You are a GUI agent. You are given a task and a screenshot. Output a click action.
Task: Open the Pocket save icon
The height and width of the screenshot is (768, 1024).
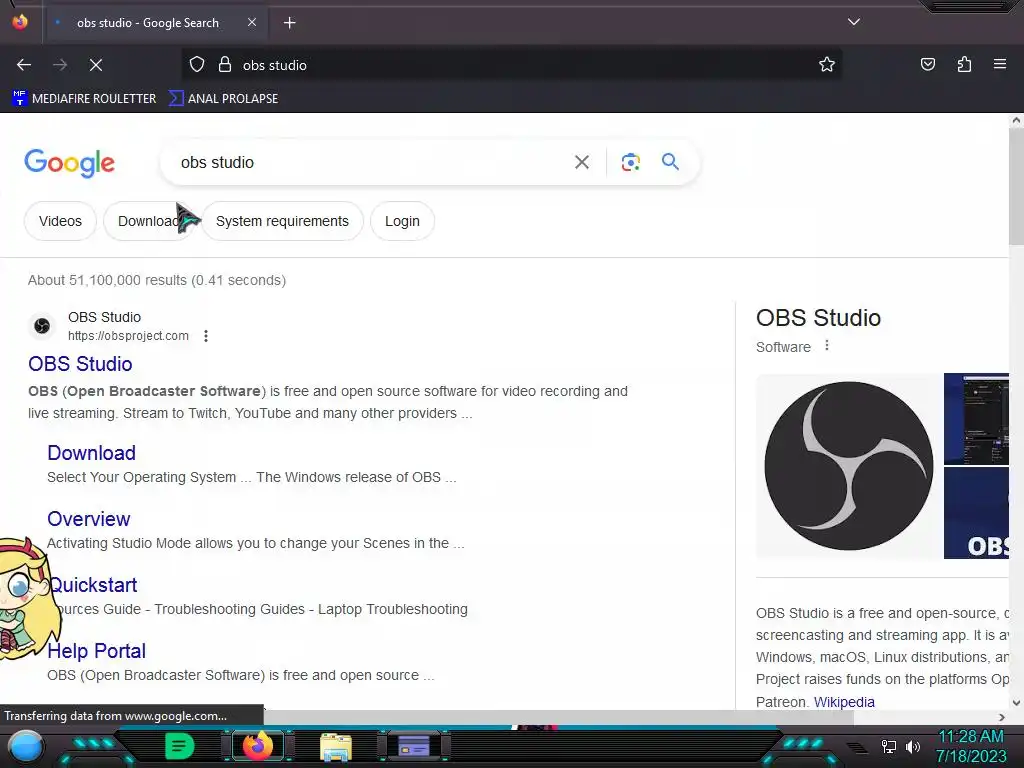(927, 64)
